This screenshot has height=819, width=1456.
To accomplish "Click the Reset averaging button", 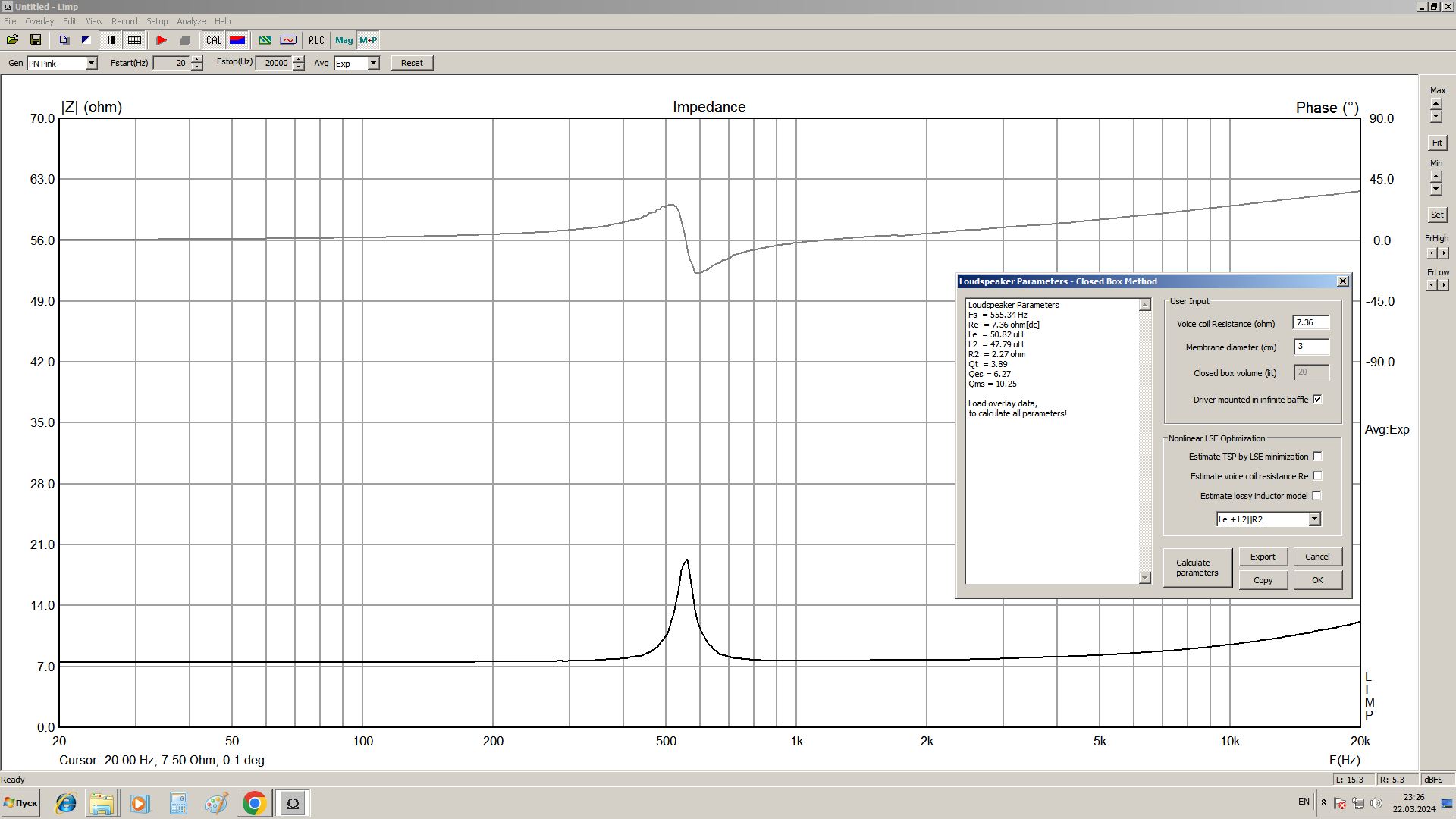I will click(412, 63).
